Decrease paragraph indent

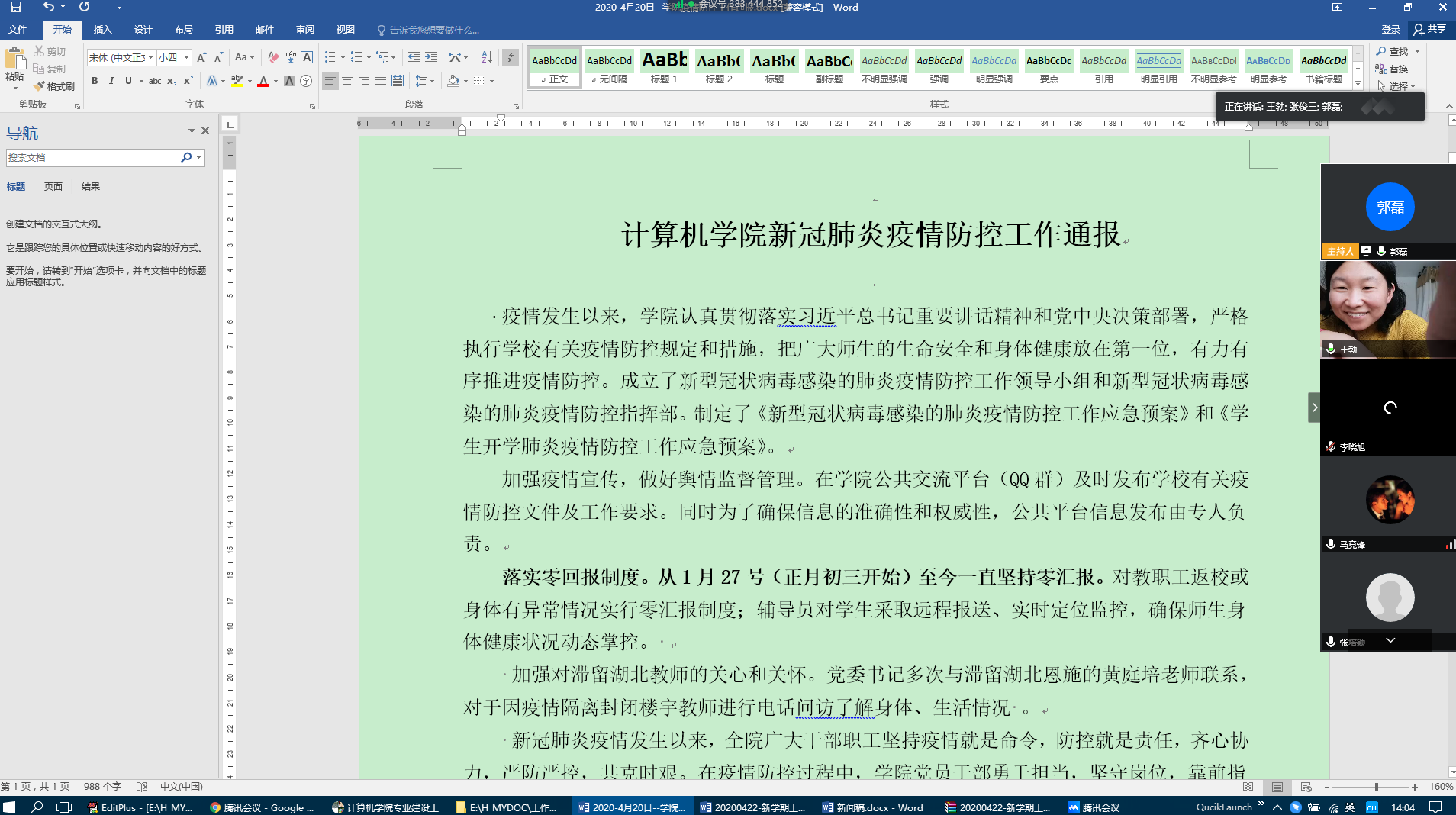(414, 57)
